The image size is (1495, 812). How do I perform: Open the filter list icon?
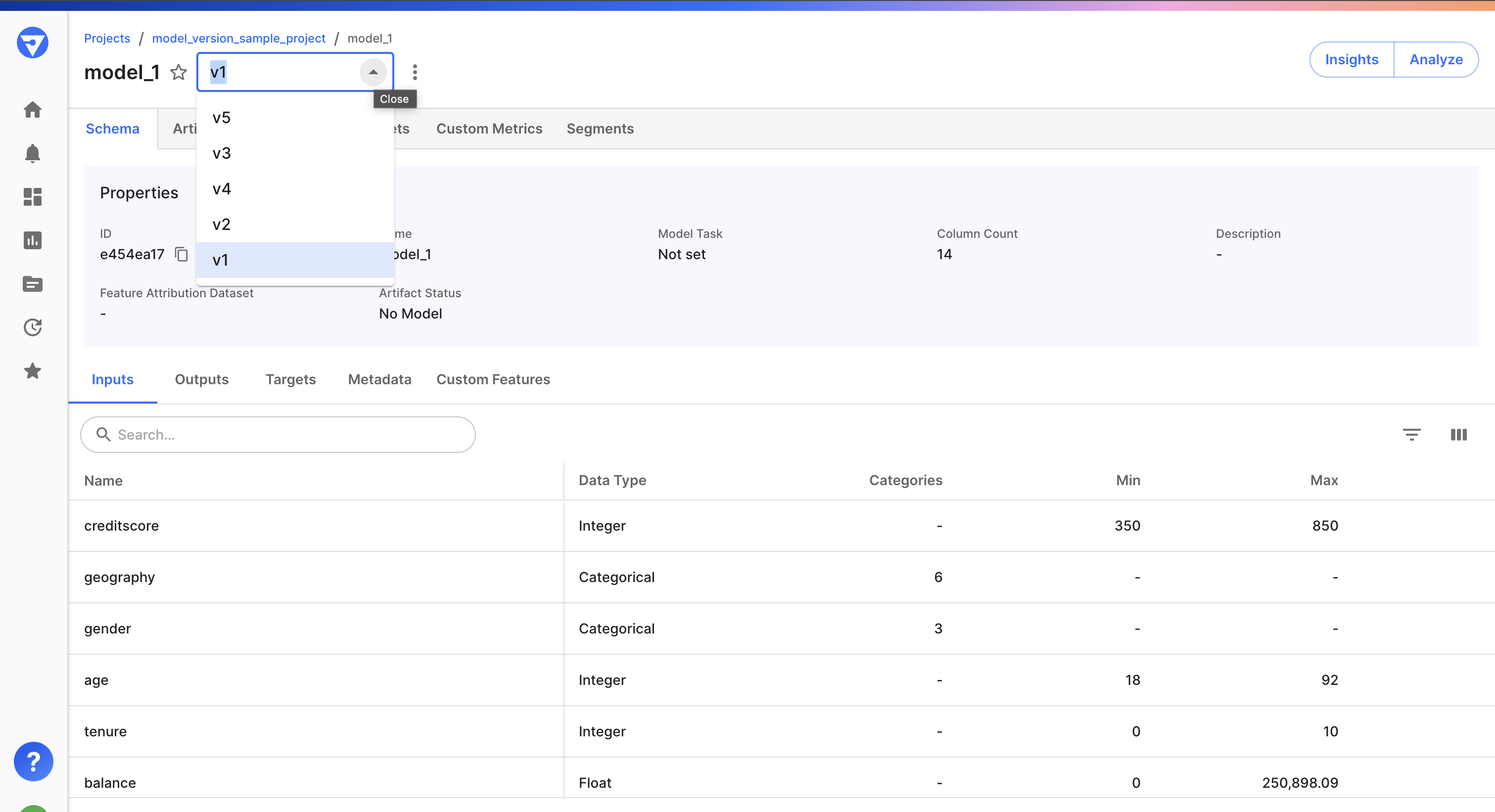tap(1411, 434)
